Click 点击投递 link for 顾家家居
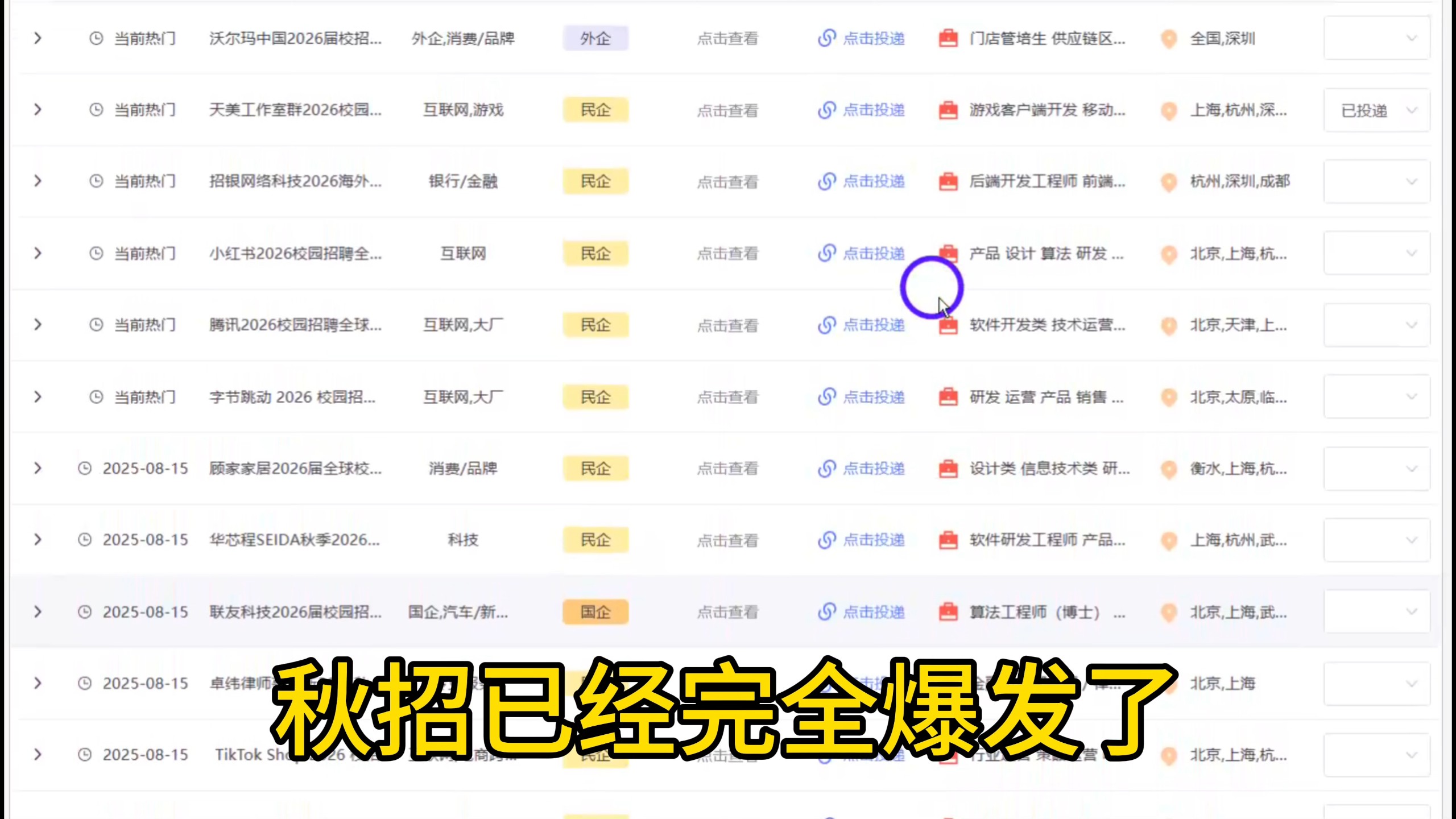The height and width of the screenshot is (819, 1456). pos(861,468)
